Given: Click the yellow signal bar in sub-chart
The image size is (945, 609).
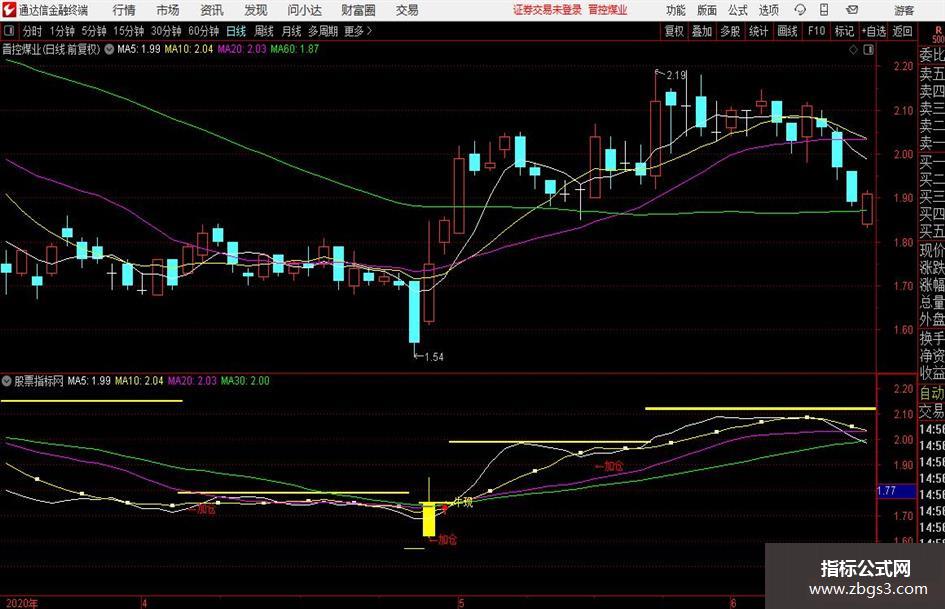Looking at the screenshot, I should pos(429,519).
